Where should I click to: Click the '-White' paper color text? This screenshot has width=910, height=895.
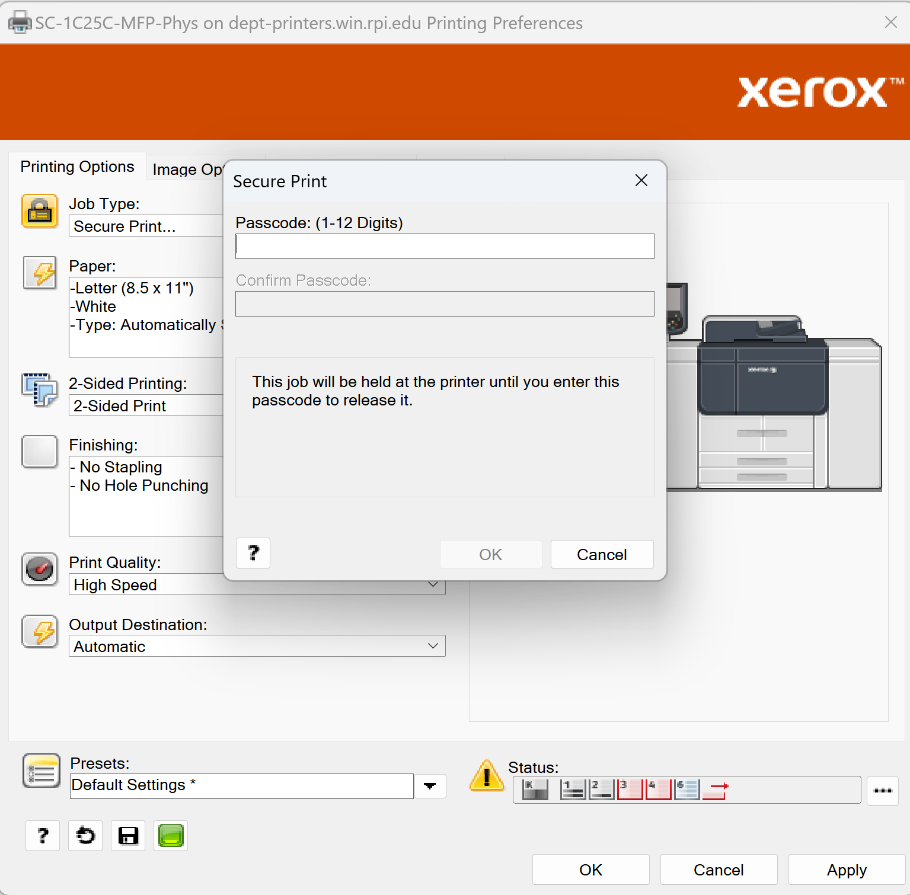(92, 306)
